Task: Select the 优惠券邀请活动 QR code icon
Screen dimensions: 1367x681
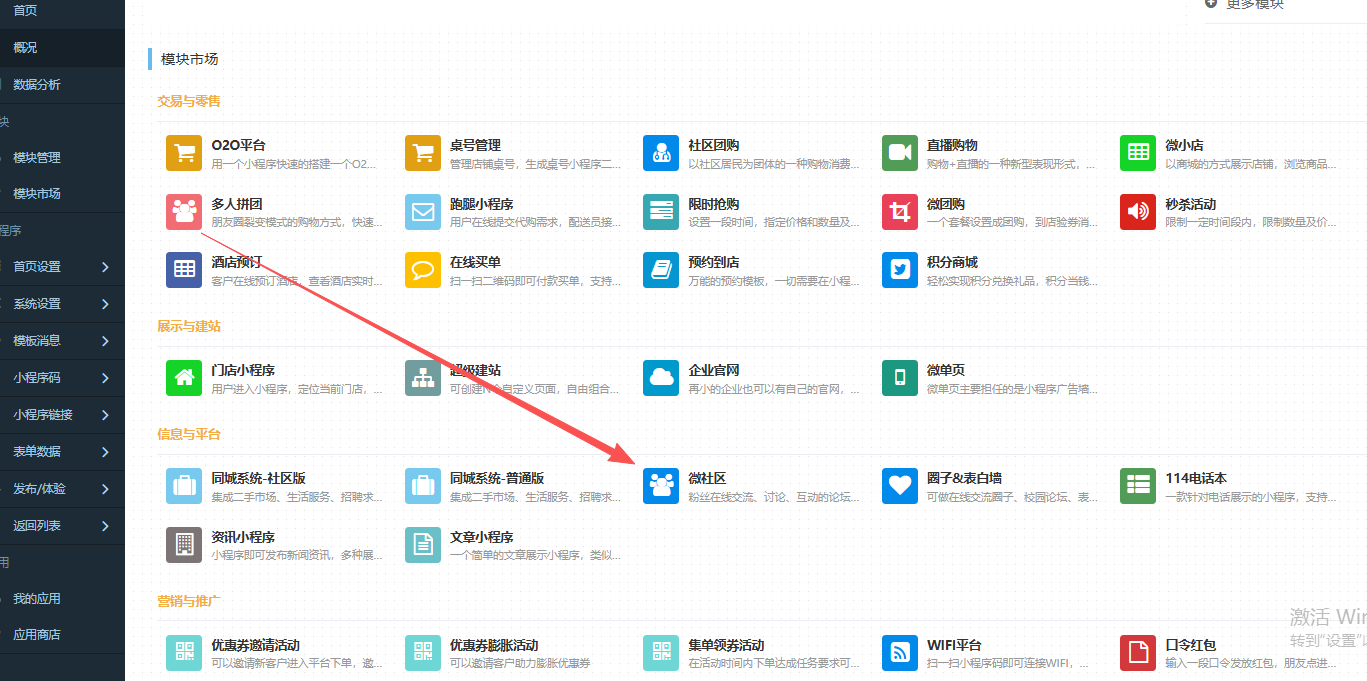Action: coord(184,653)
